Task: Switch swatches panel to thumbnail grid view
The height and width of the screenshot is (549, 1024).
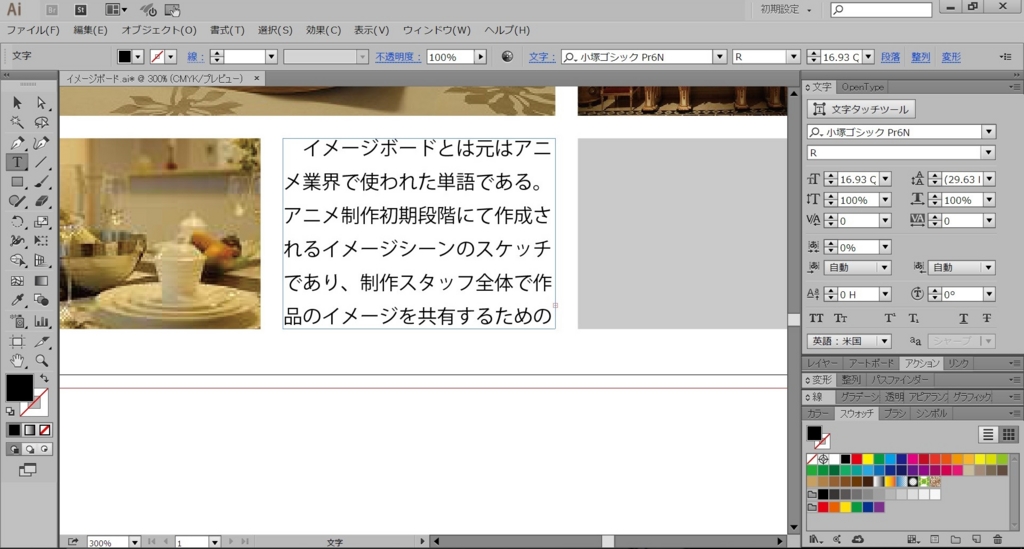Action: [1008, 434]
